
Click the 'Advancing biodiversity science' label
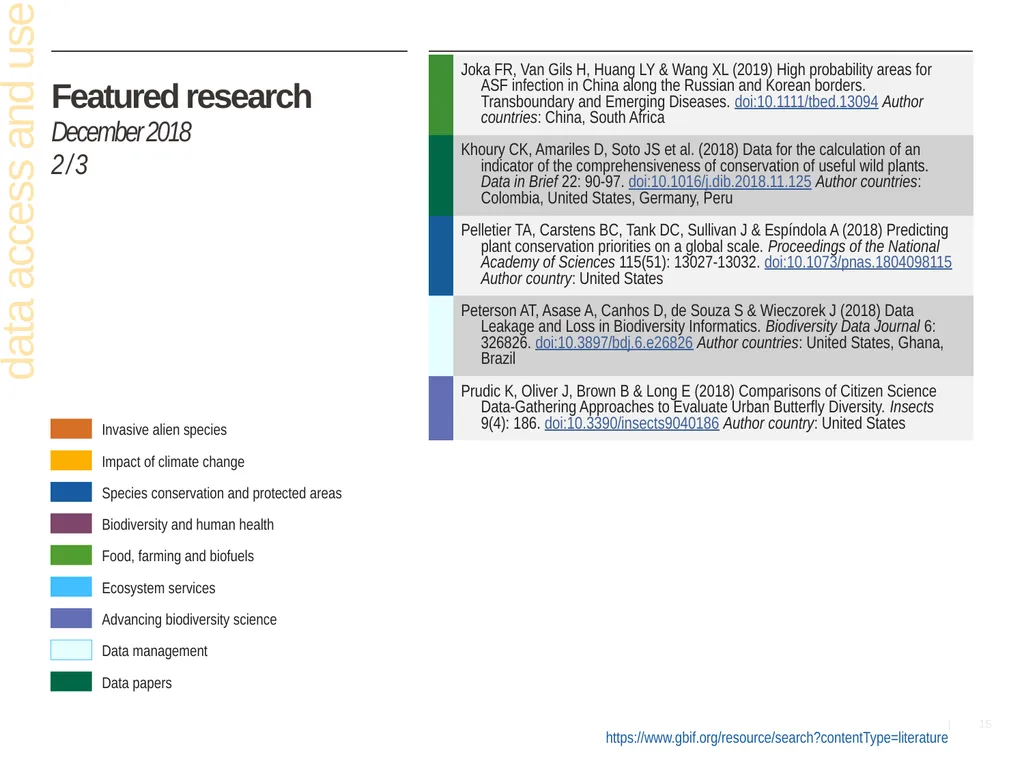[189, 619]
